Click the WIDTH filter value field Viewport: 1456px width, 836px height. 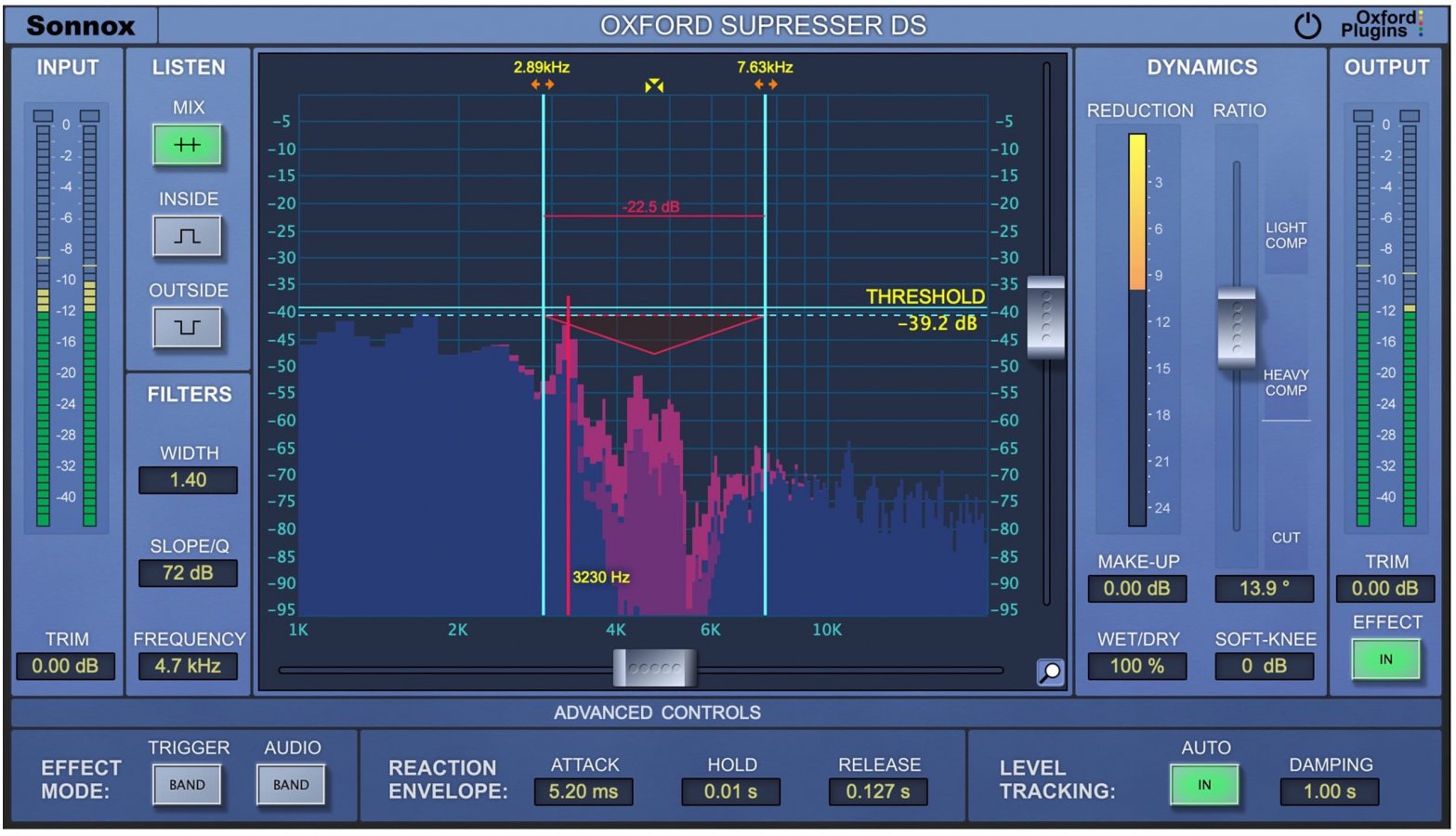point(188,480)
